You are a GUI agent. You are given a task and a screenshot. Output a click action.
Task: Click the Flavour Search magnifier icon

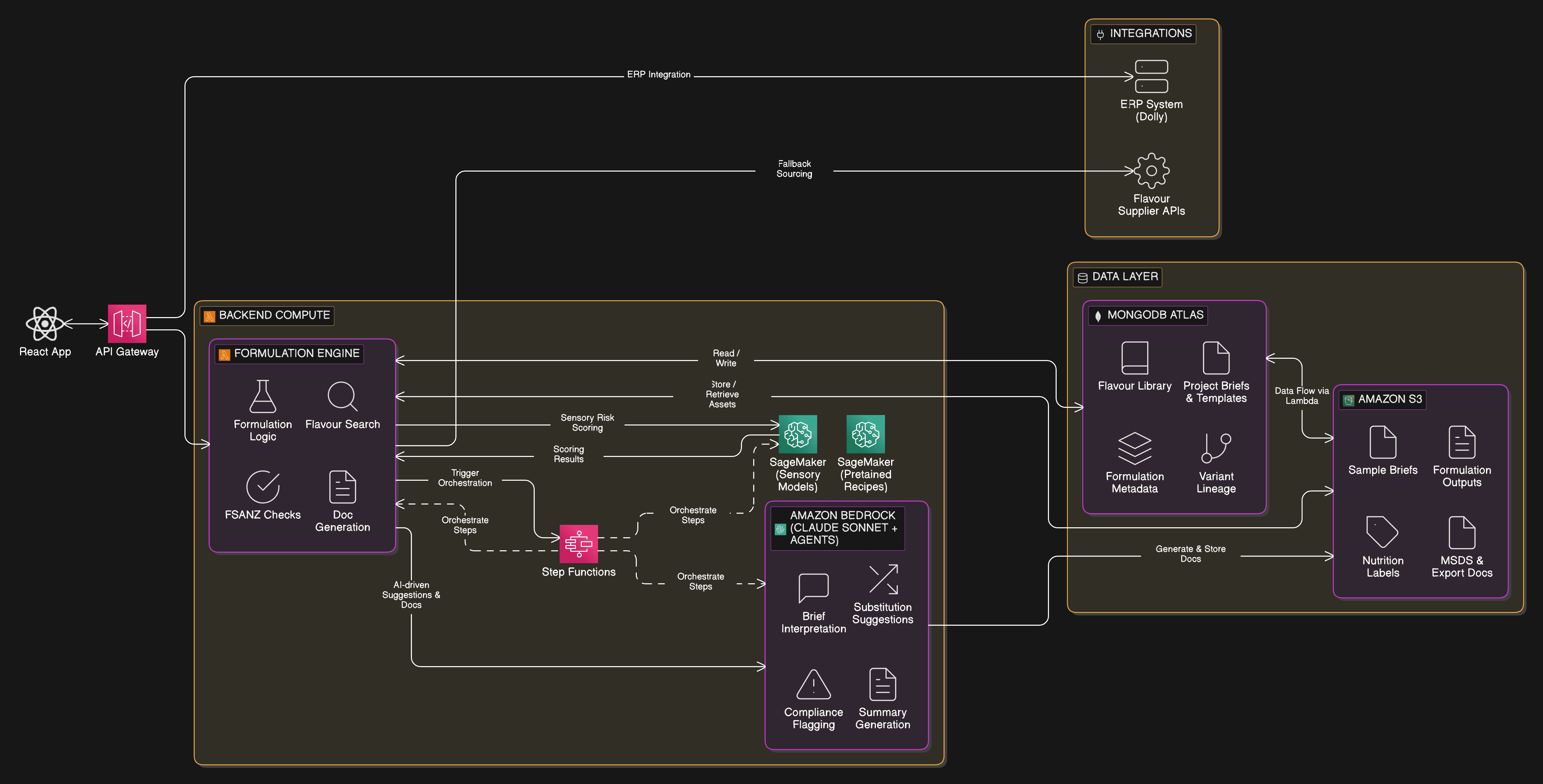pyautogui.click(x=342, y=396)
